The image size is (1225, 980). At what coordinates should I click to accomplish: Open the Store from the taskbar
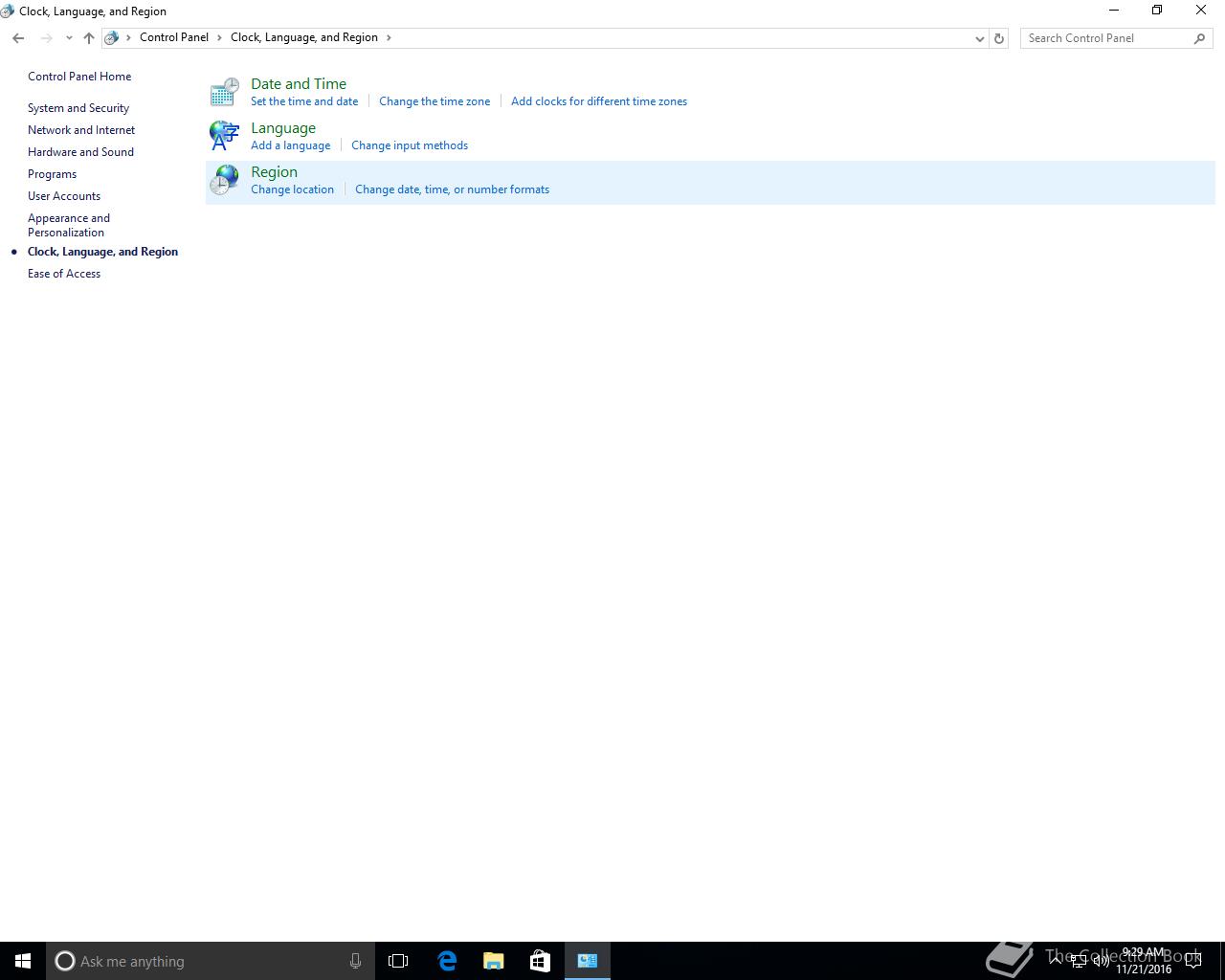tap(541, 961)
